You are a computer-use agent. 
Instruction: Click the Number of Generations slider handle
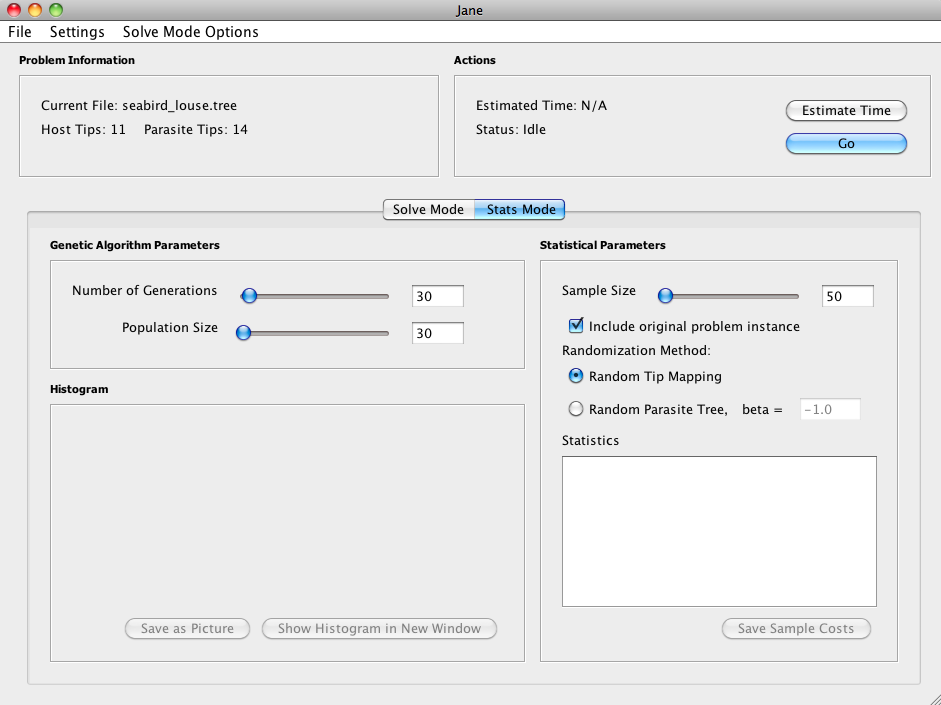click(x=249, y=296)
